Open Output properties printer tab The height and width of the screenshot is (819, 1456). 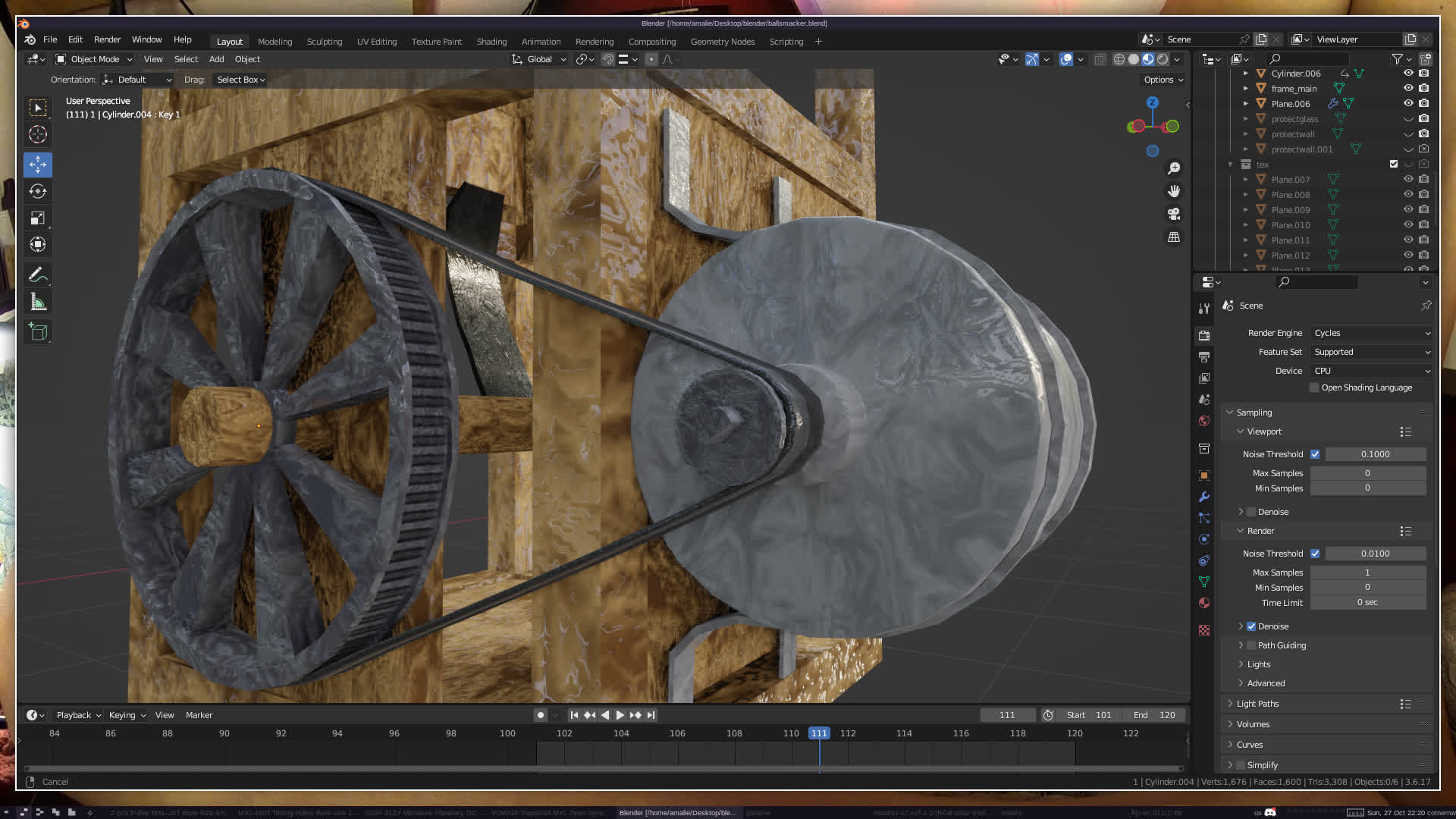coord(1204,356)
